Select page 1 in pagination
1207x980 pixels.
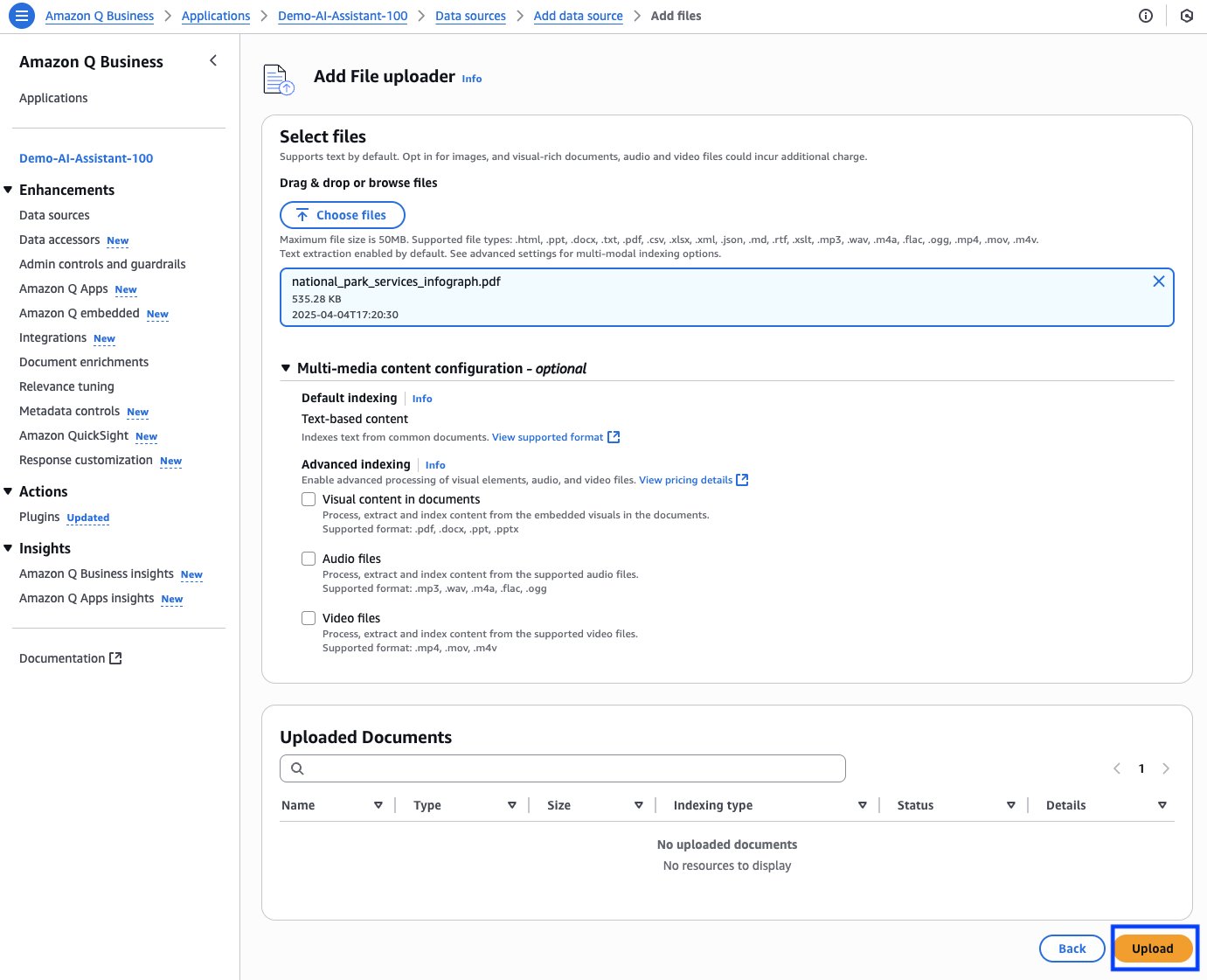pyautogui.click(x=1141, y=768)
